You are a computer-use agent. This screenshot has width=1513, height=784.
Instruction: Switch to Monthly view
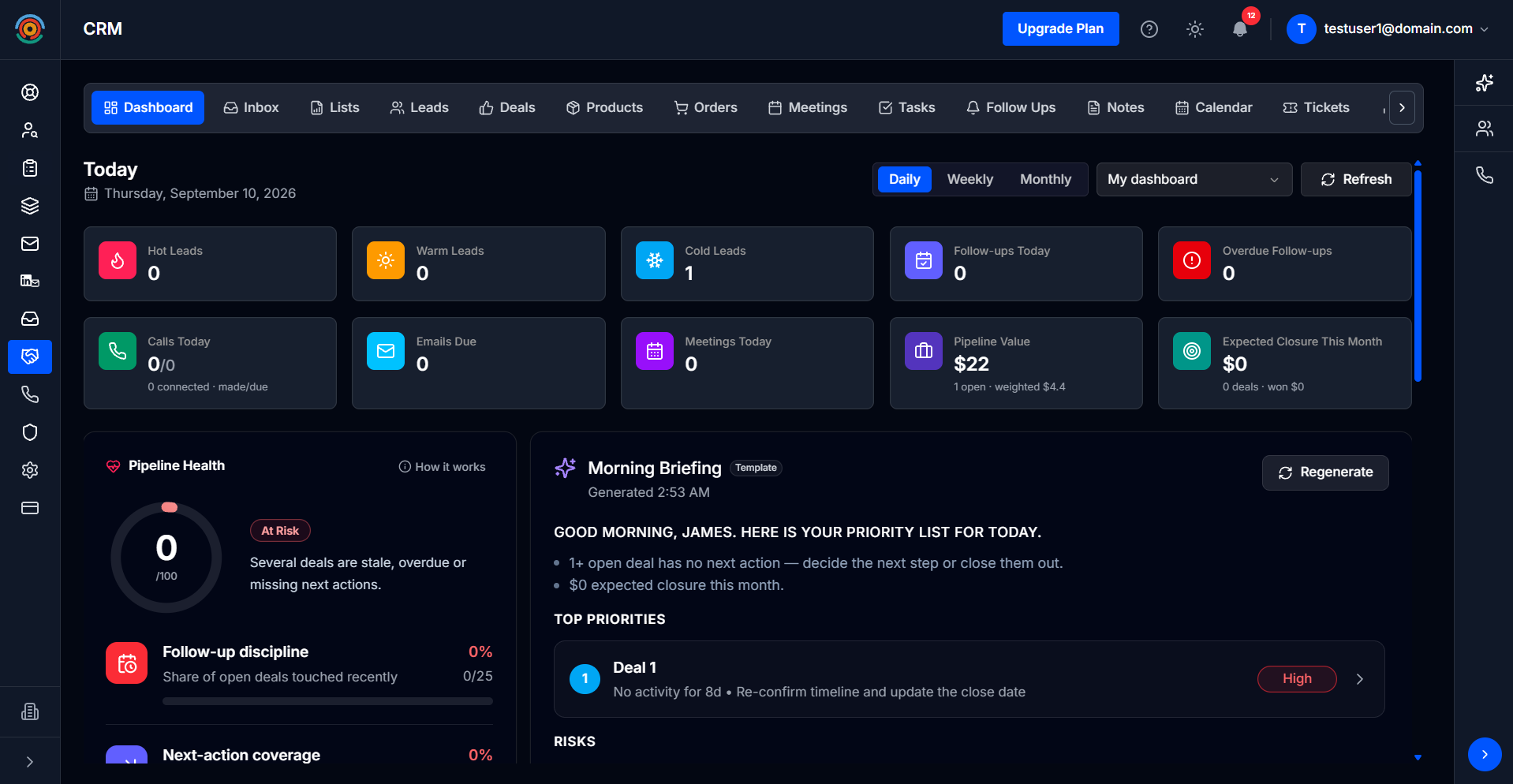[x=1045, y=179]
